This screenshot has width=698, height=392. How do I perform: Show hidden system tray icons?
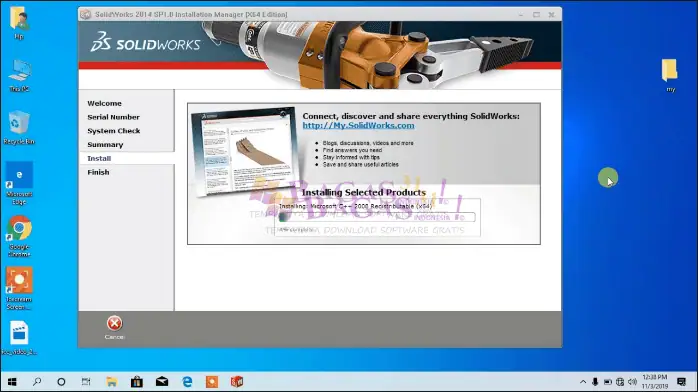pyautogui.click(x=583, y=382)
